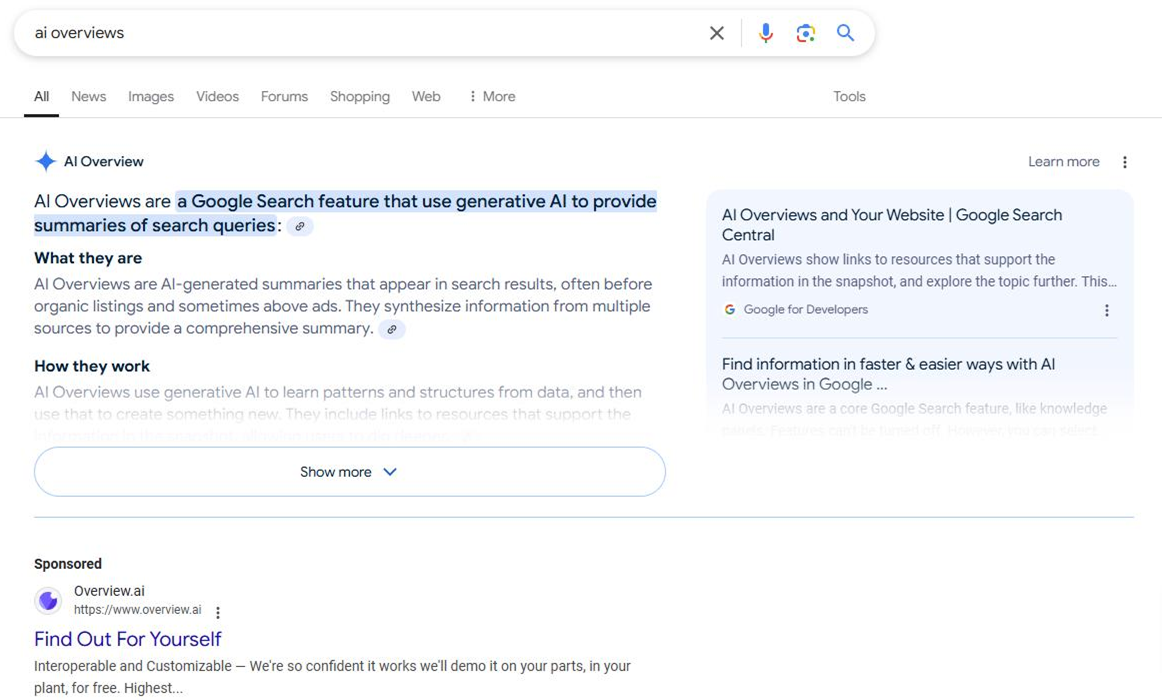
Task: Click the Learn more link
Action: click(x=1063, y=162)
